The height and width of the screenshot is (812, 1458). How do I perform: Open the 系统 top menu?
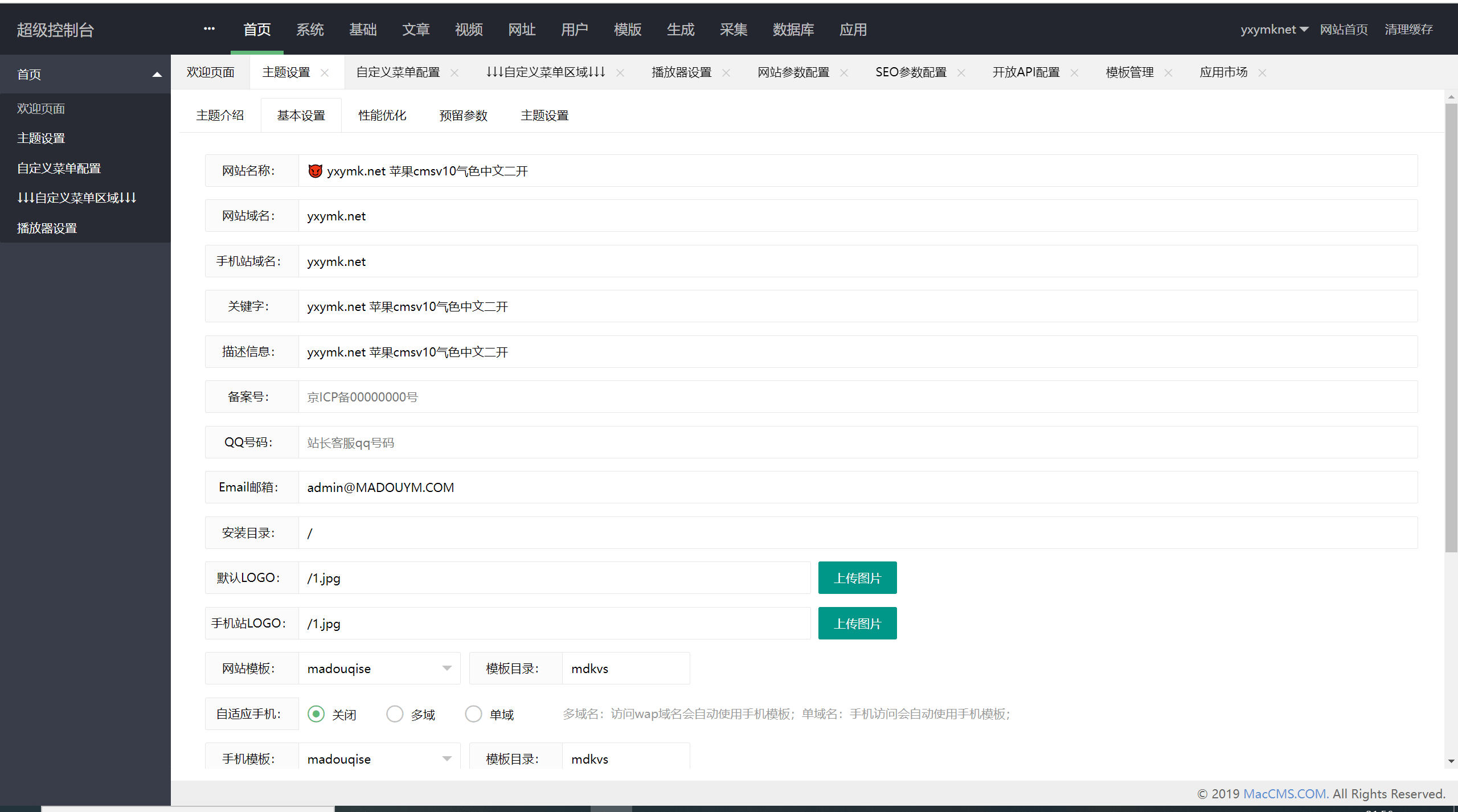pos(310,30)
